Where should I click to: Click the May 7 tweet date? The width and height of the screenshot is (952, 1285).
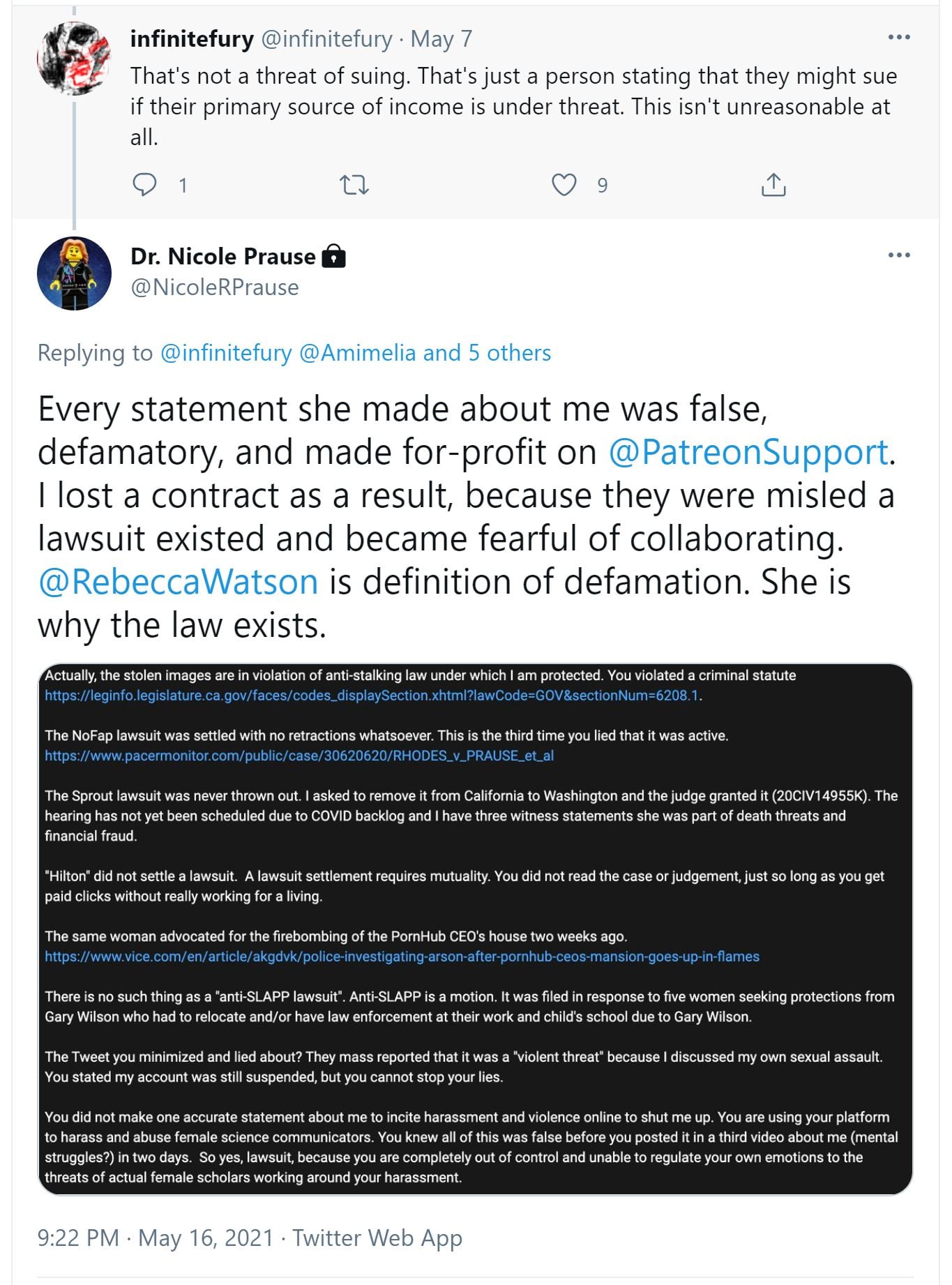click(441, 39)
